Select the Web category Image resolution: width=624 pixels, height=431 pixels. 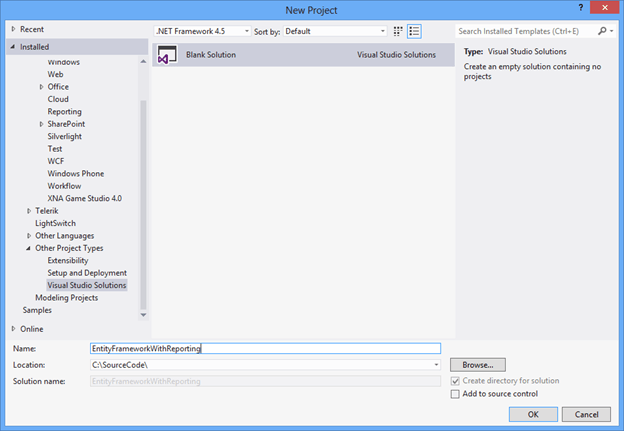click(55, 74)
